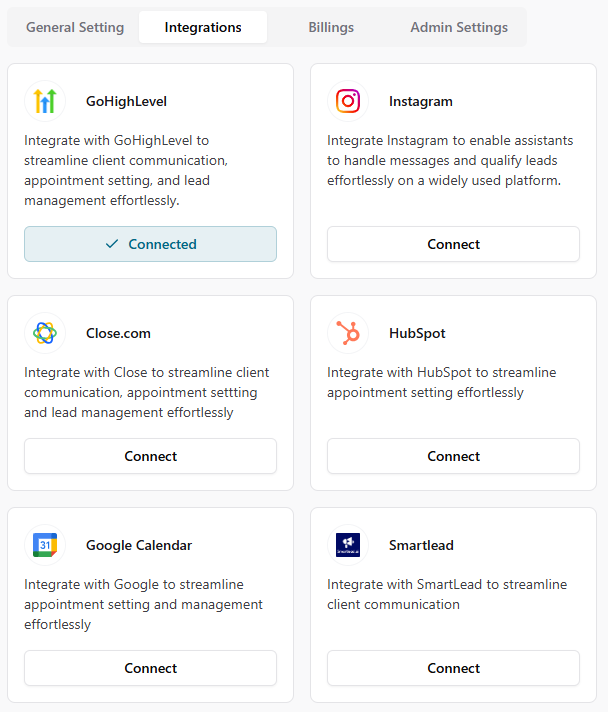This screenshot has height=712, width=608.
Task: Click the HubSpot sprocket logo icon
Action: [348, 333]
